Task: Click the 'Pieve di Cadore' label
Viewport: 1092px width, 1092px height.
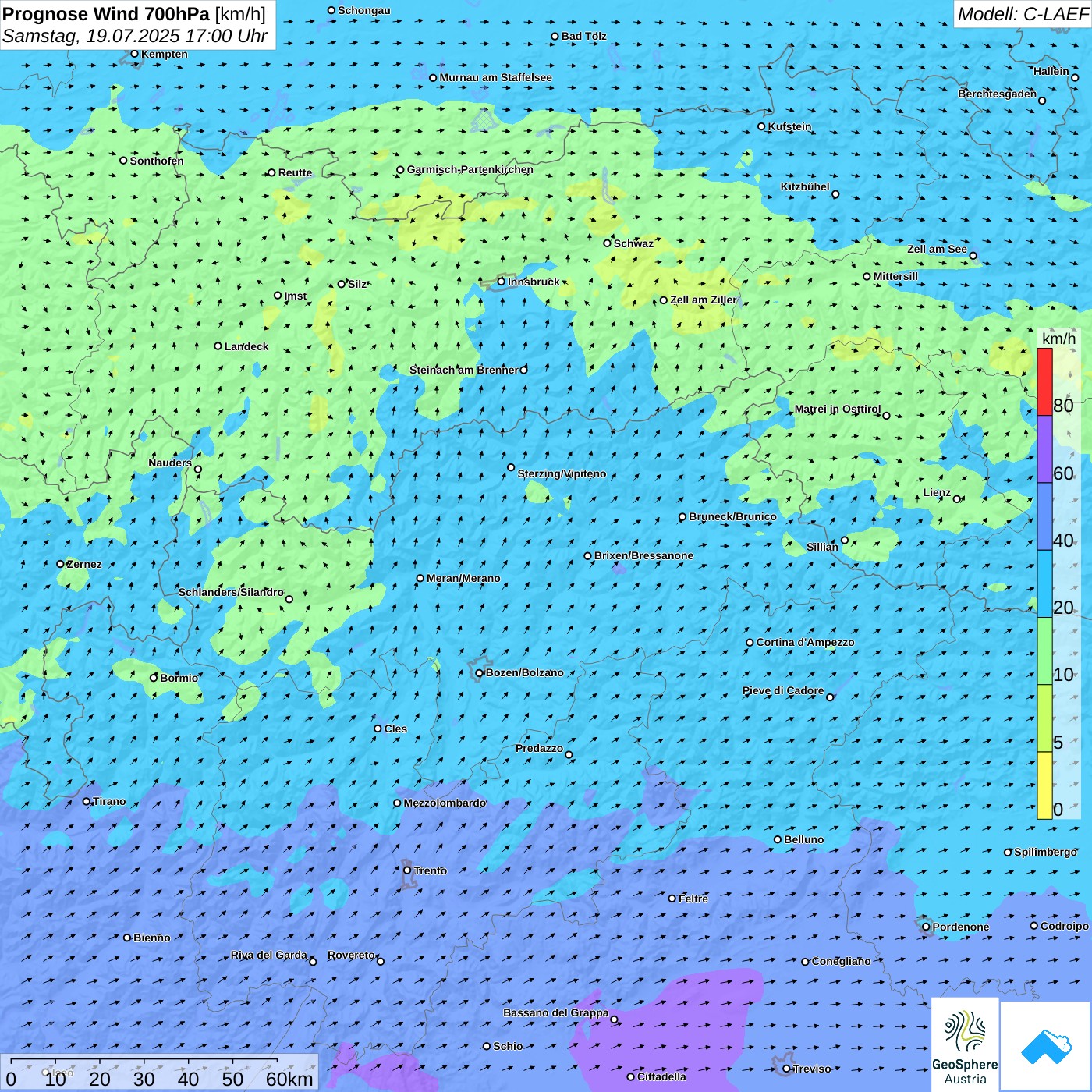Action: pos(783,690)
